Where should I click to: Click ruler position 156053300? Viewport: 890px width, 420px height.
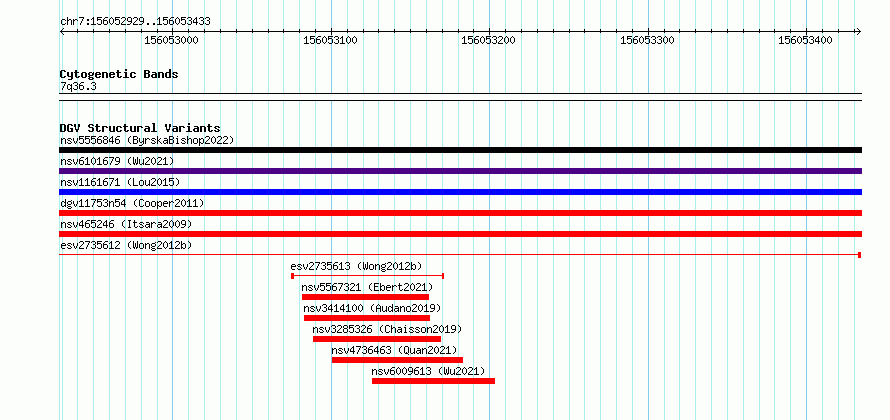click(647, 41)
